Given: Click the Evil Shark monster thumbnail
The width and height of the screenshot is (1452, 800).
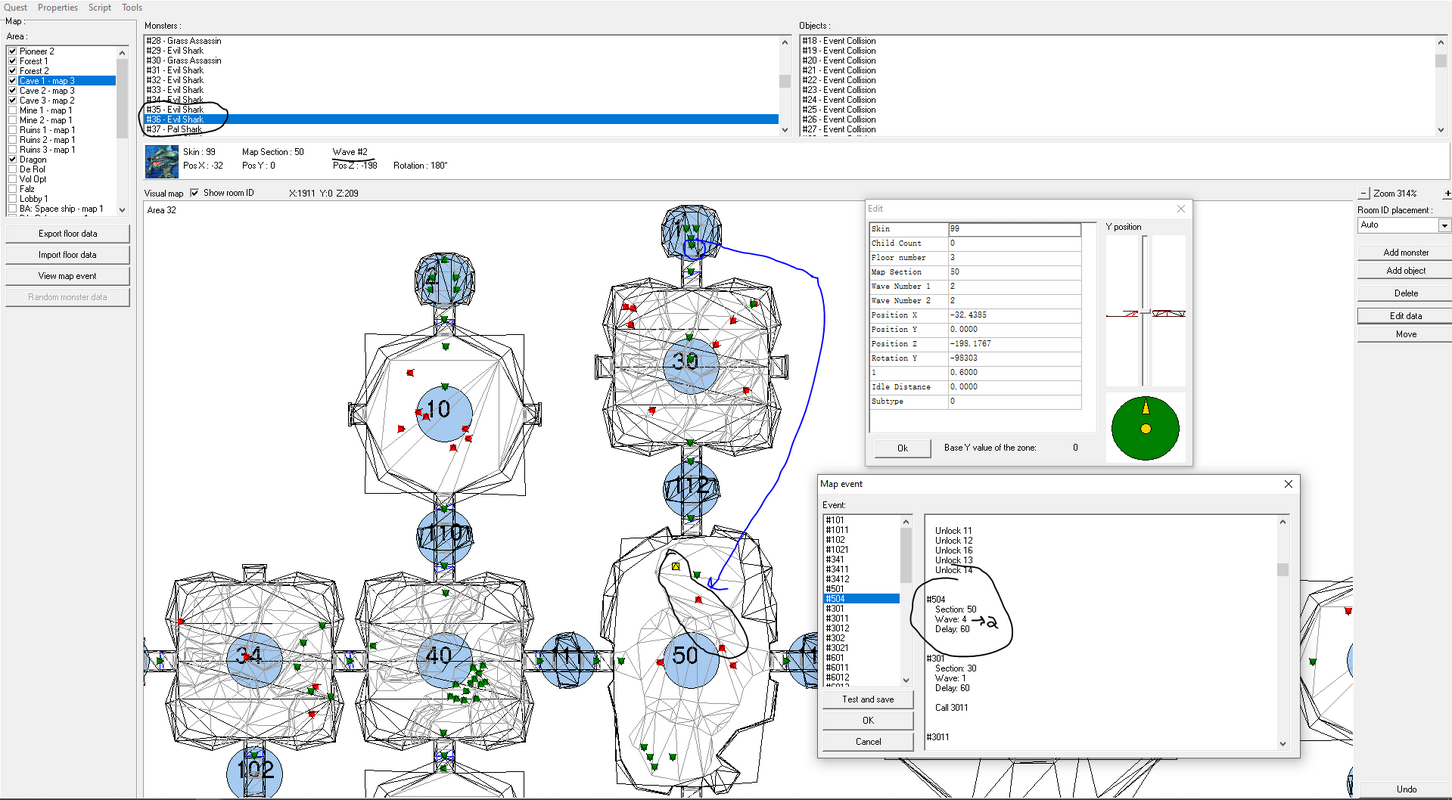Looking at the screenshot, I should point(162,161).
